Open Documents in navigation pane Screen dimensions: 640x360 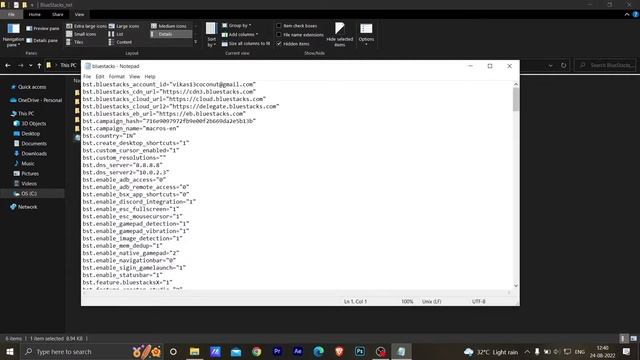[30, 144]
